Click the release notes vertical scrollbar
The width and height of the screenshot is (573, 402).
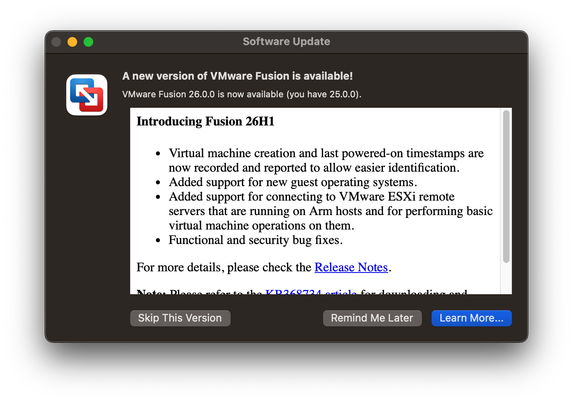click(x=506, y=186)
